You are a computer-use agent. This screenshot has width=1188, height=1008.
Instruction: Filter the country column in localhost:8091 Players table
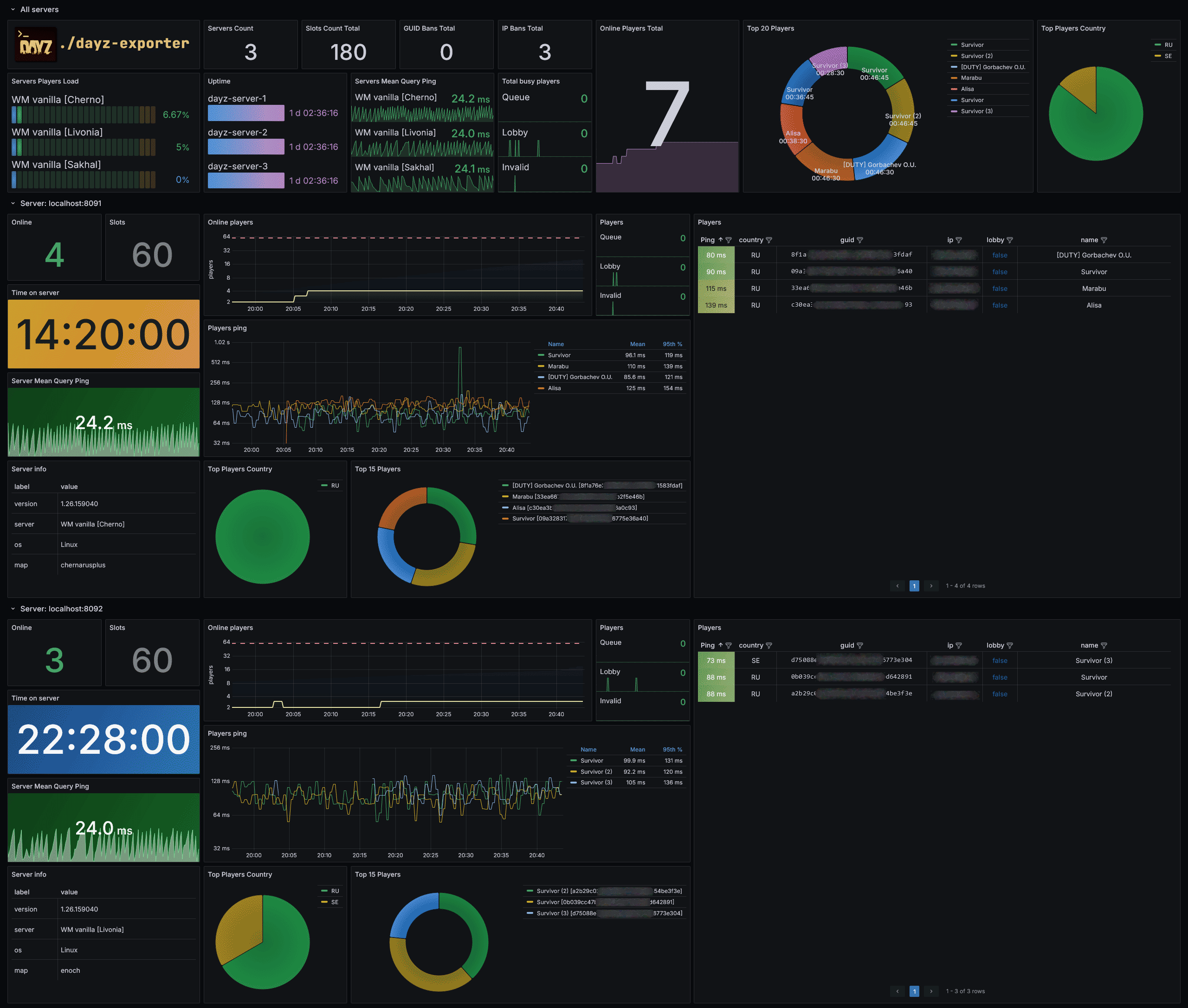[768, 240]
